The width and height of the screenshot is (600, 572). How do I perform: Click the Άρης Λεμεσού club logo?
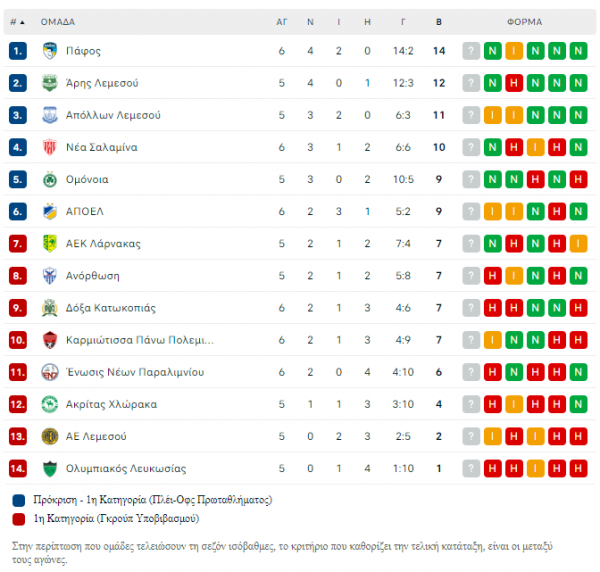click(50, 83)
